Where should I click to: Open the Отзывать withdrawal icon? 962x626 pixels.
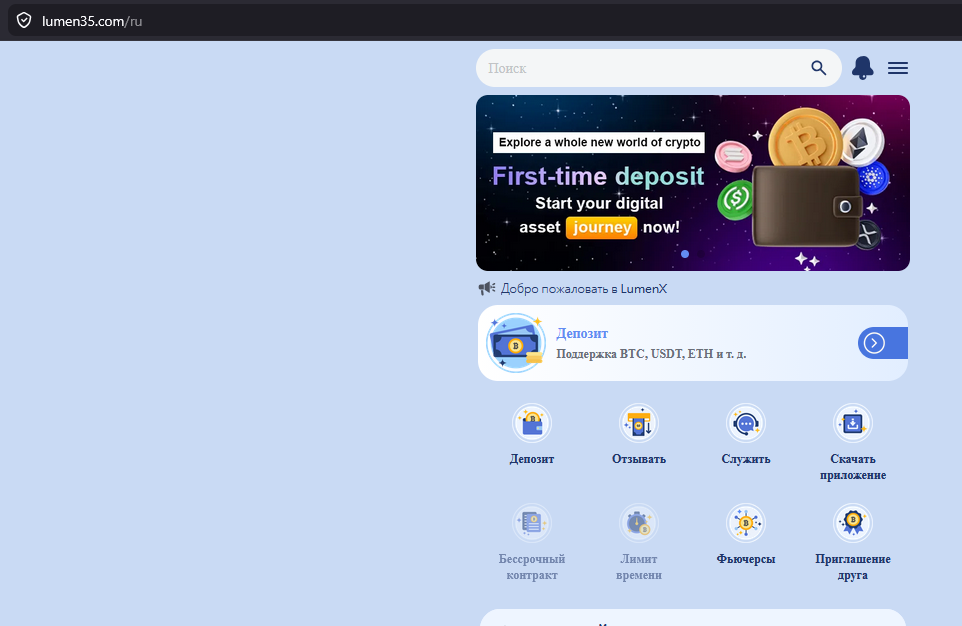pyautogui.click(x=639, y=423)
